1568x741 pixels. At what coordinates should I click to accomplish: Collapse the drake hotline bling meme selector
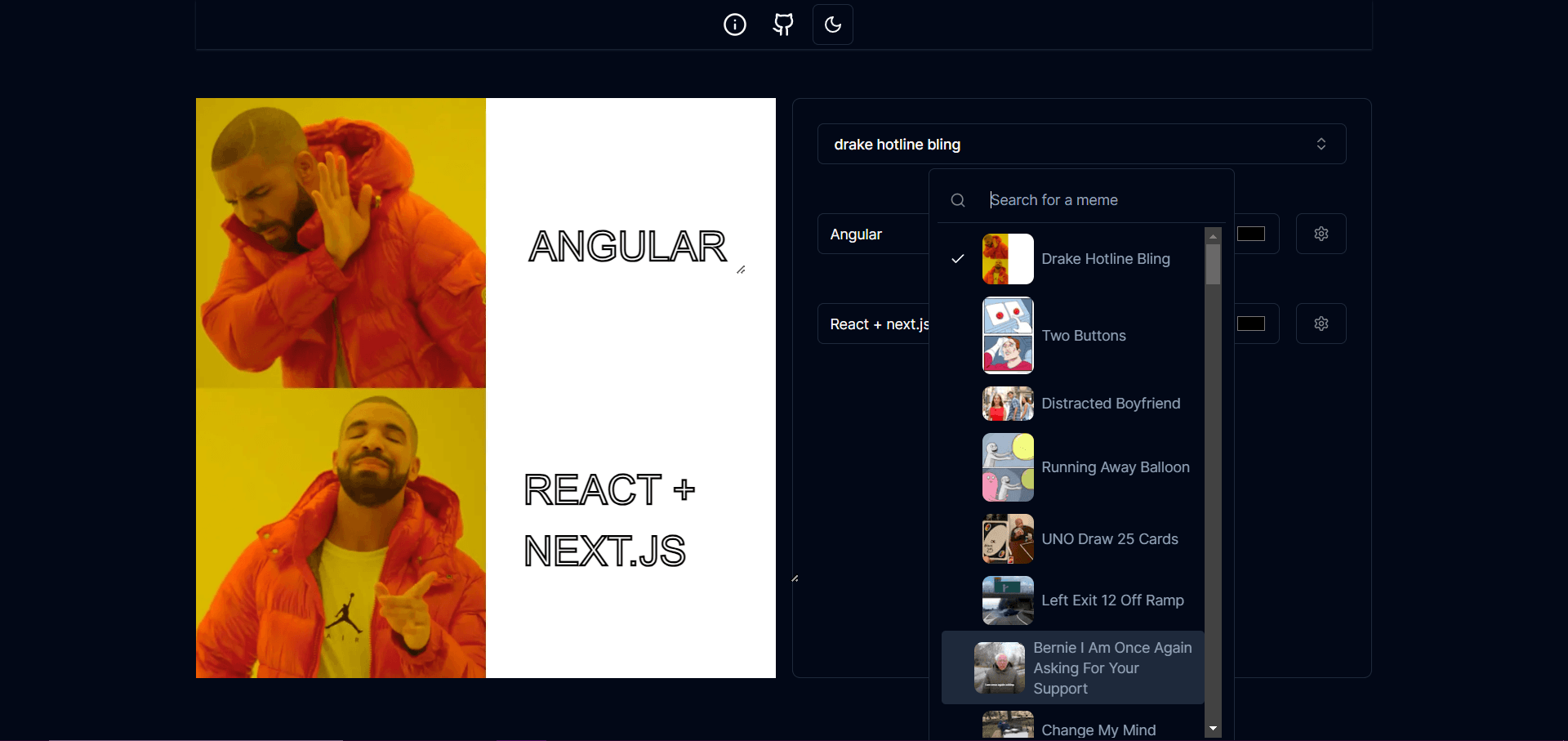click(1081, 144)
